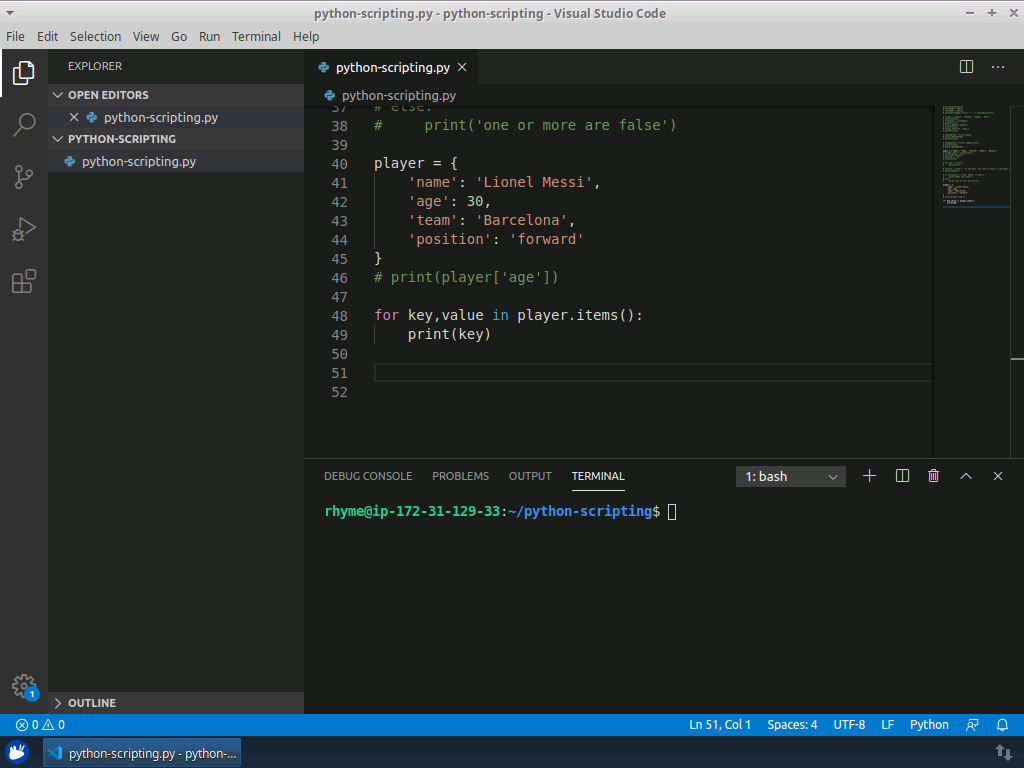Click the Split Editor icon
This screenshot has height=768, width=1024.
(x=966, y=67)
